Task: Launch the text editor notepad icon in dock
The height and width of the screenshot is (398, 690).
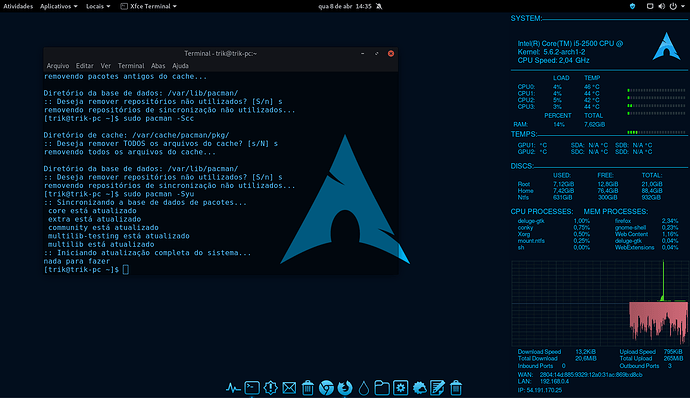Action: [x=437, y=388]
